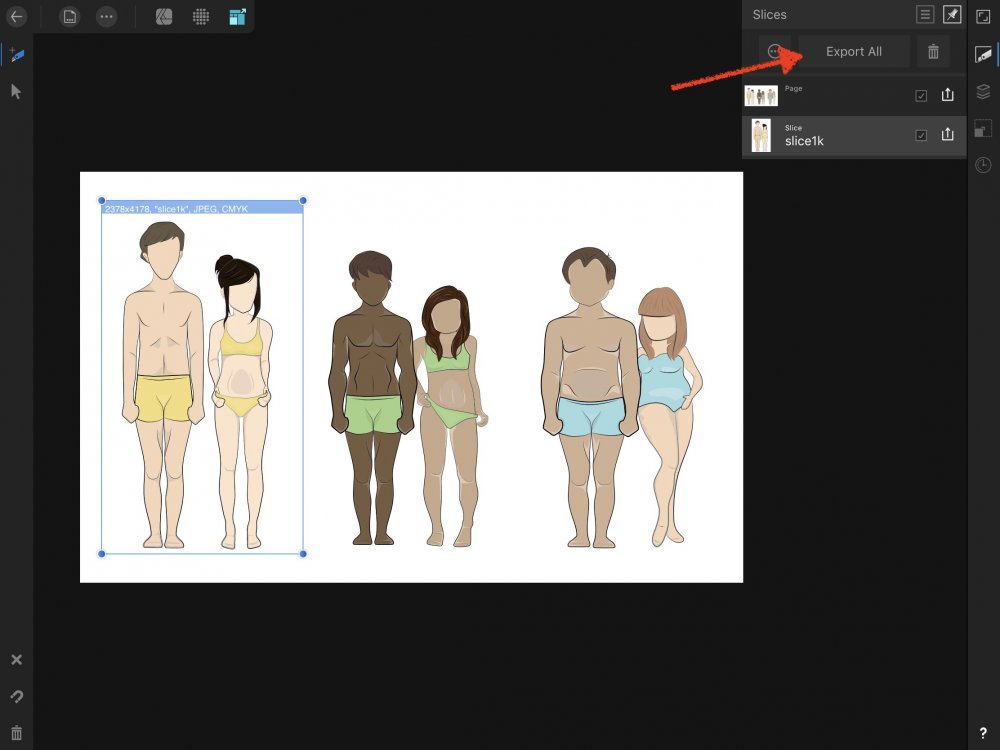Tap the back arrow to leave document
This screenshot has height=750, width=1000.
pyautogui.click(x=16, y=17)
